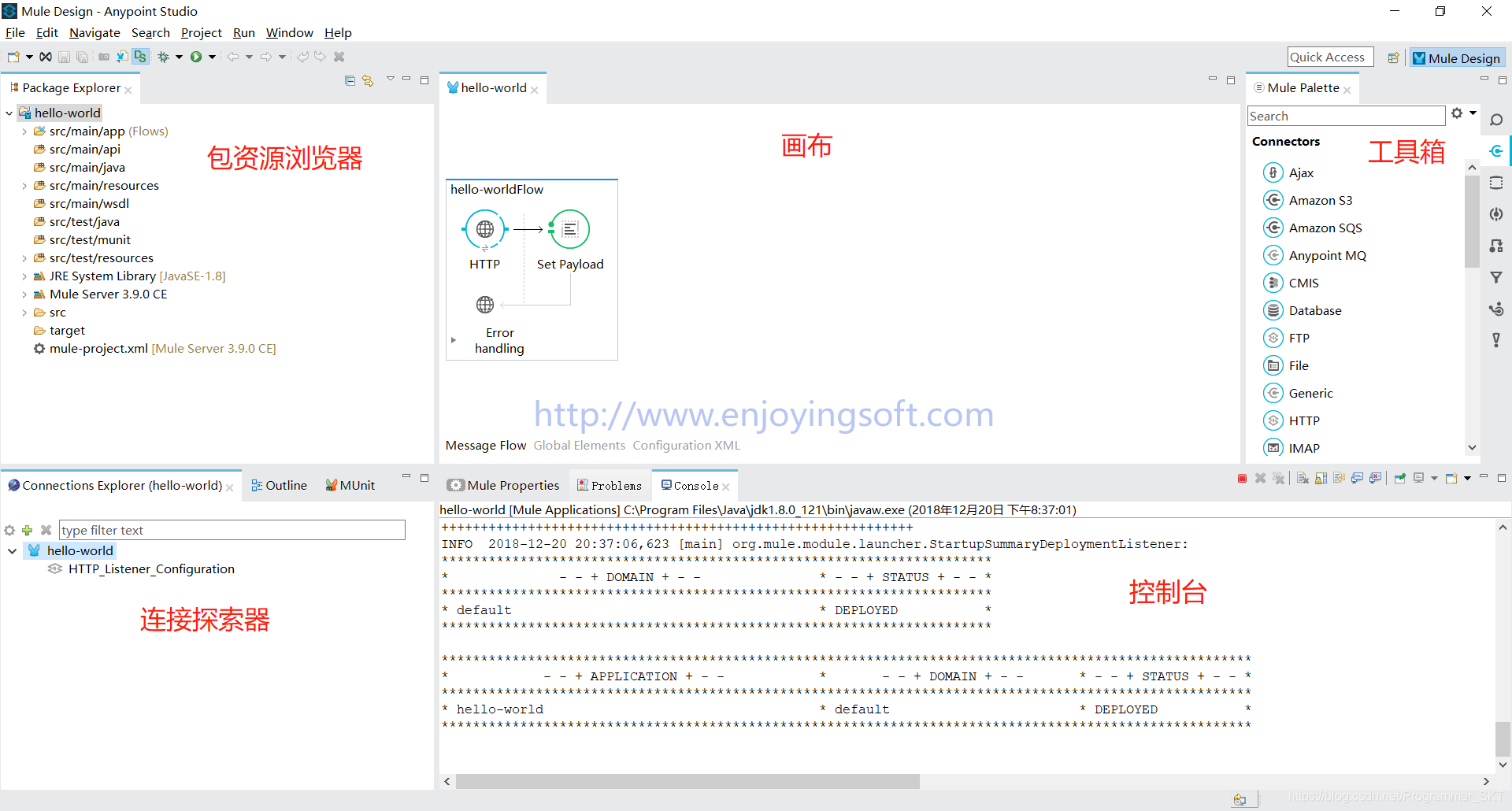This screenshot has width=1512, height=811.
Task: Click the green Run play button
Action: click(x=196, y=57)
